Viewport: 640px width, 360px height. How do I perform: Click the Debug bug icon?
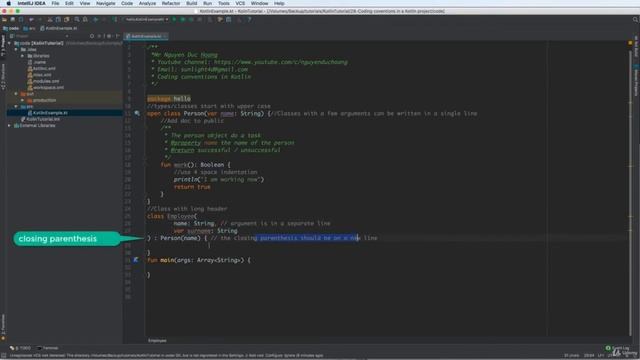click(x=182, y=20)
